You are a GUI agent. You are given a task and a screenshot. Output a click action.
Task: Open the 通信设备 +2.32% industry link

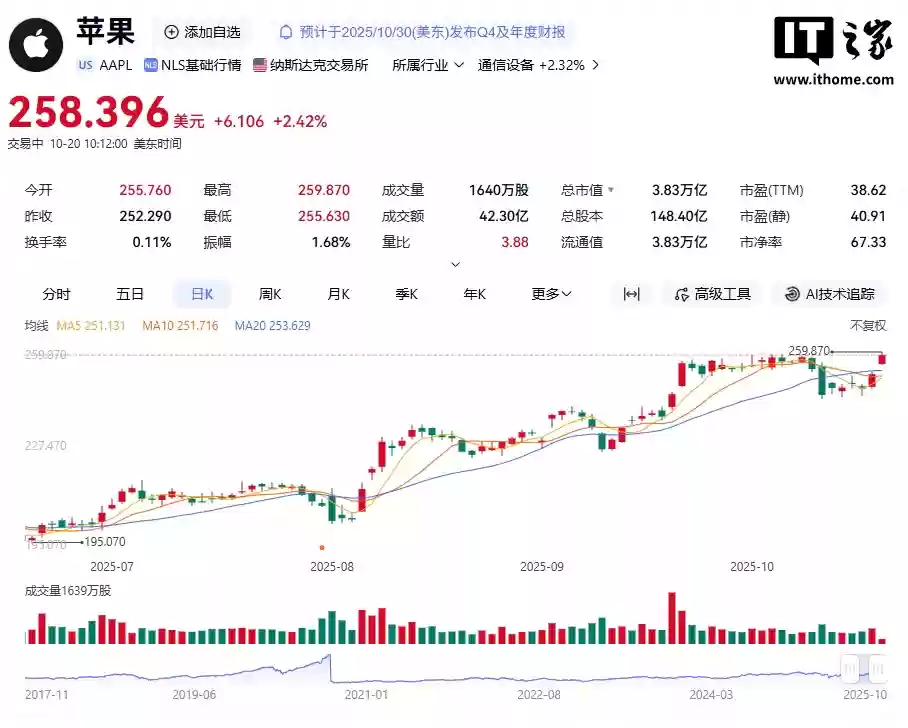tap(533, 64)
